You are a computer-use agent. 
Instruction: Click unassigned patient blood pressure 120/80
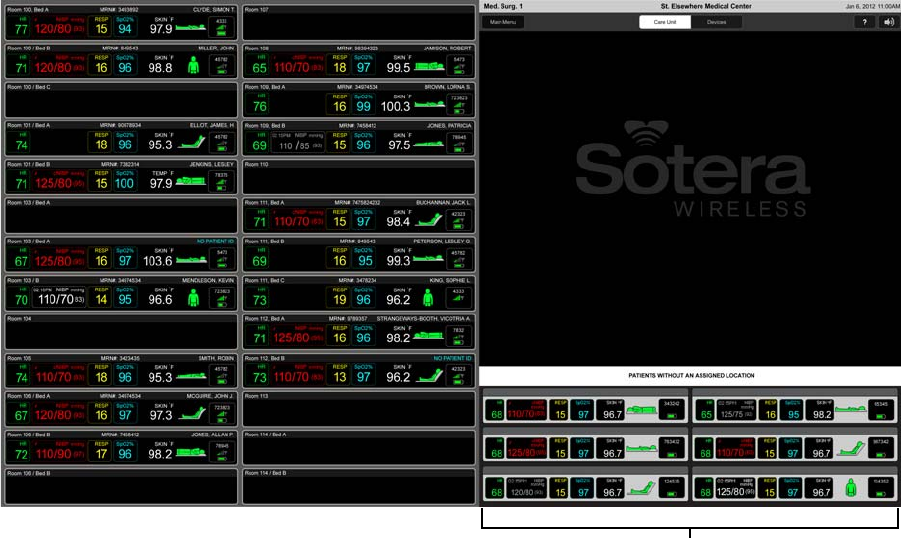pos(522,493)
